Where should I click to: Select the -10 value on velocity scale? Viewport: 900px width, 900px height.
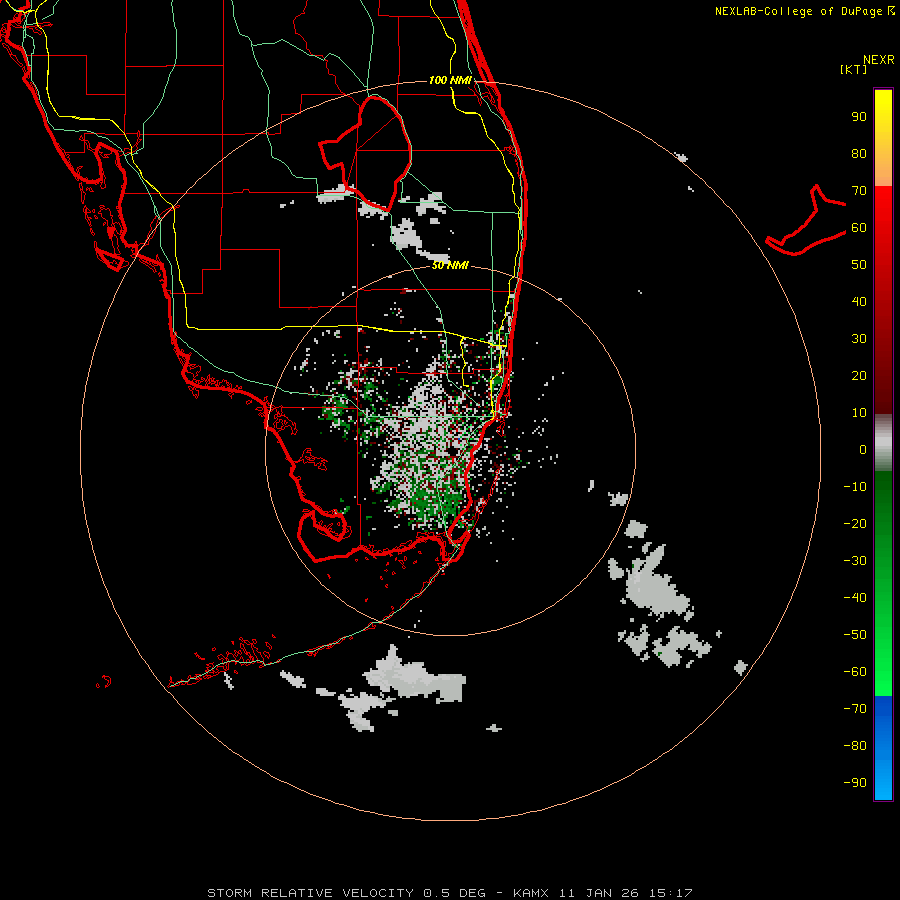(855, 487)
